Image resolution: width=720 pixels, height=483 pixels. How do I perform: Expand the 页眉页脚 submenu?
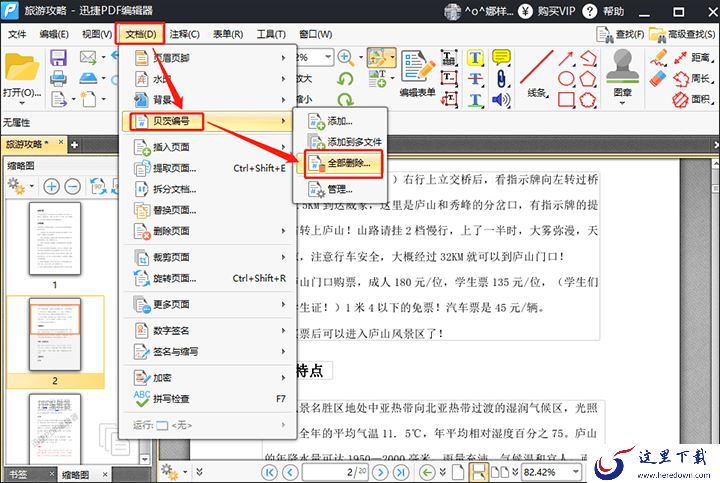(209, 58)
